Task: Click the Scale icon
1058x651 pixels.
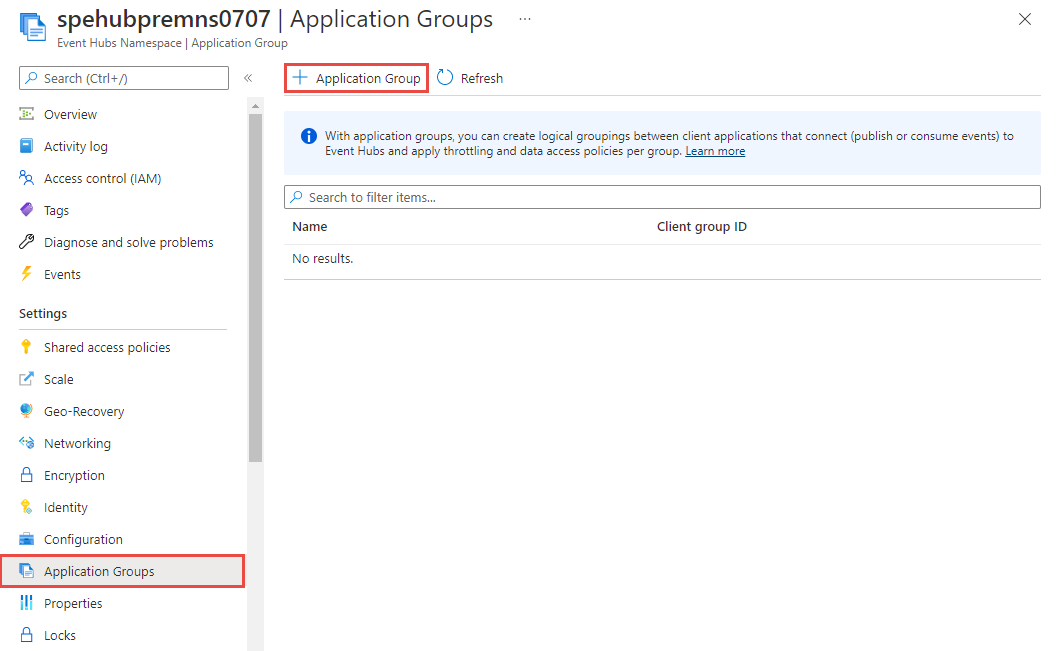Action: coord(26,378)
